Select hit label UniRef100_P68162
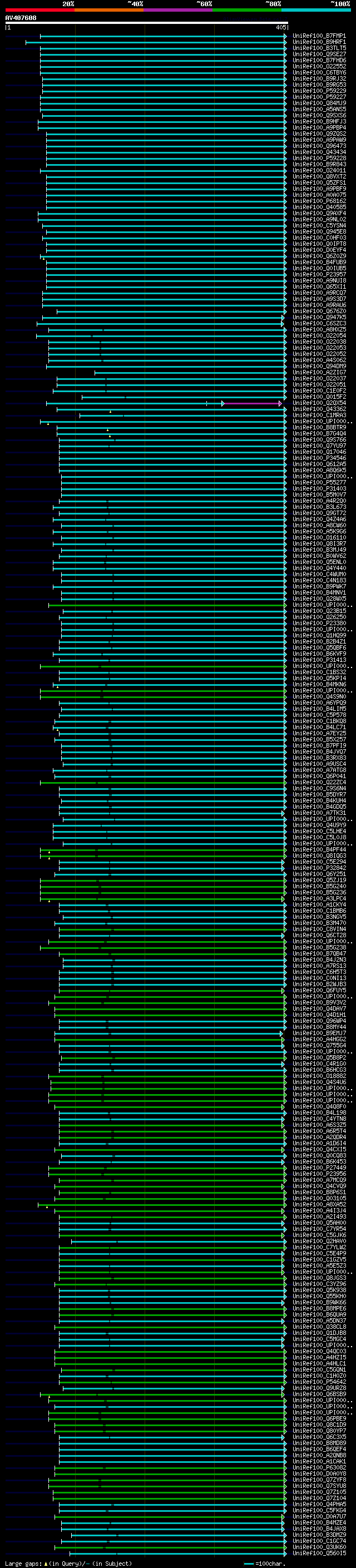356x1568 pixels. [x=319, y=201]
